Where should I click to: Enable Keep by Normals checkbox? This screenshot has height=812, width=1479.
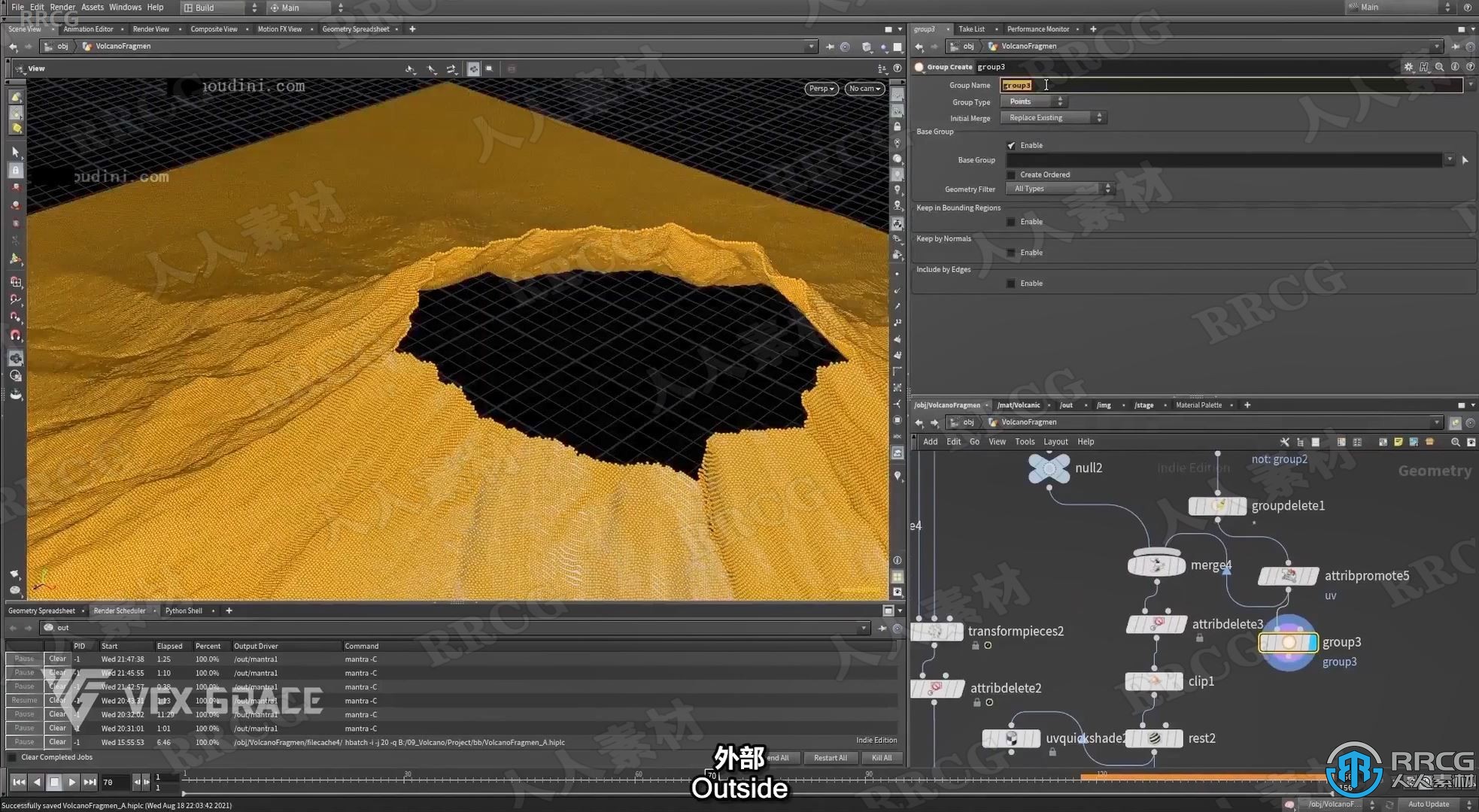point(1009,252)
